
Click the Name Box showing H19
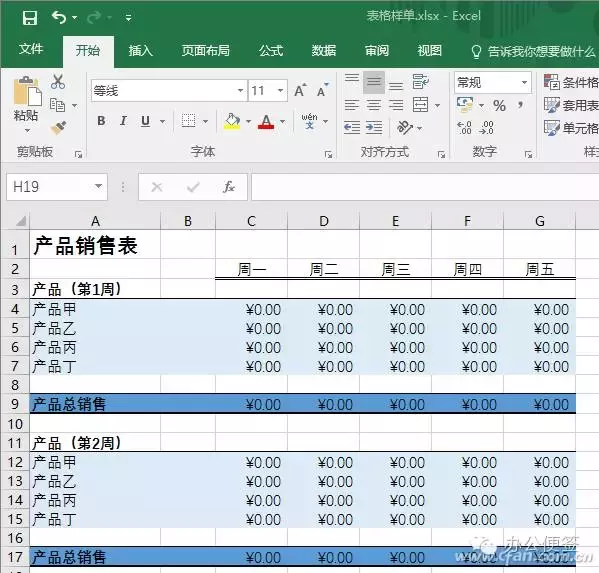click(x=57, y=187)
